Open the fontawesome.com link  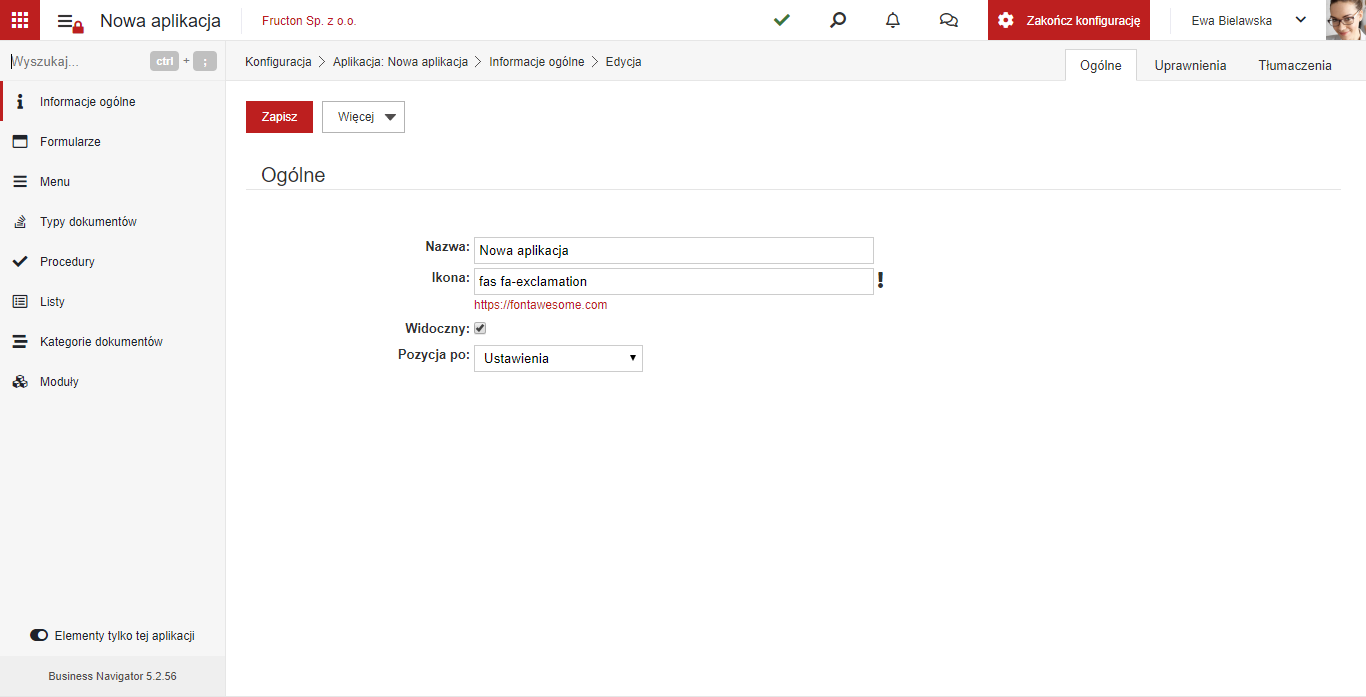541,305
